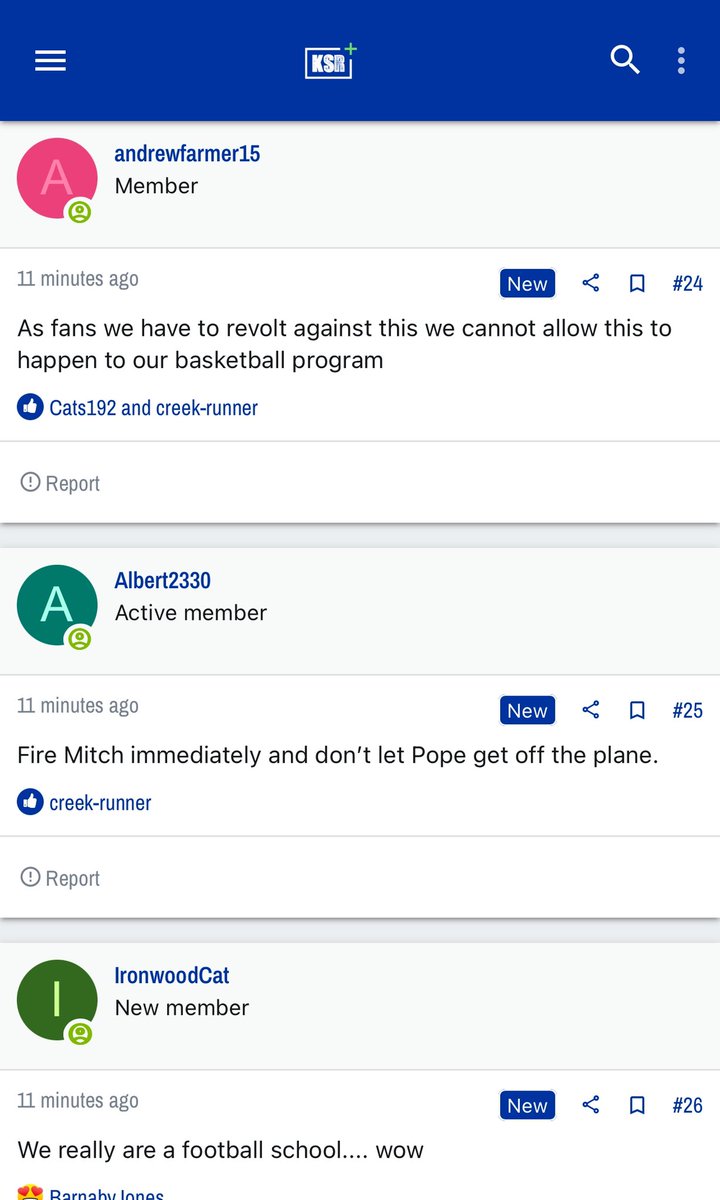Open post permalink #24
This screenshot has width=720, height=1200.
coord(687,284)
